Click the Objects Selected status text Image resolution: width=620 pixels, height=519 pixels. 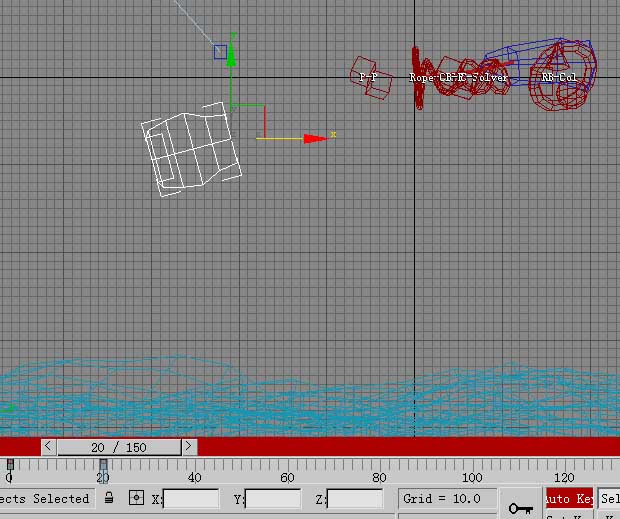[47, 498]
